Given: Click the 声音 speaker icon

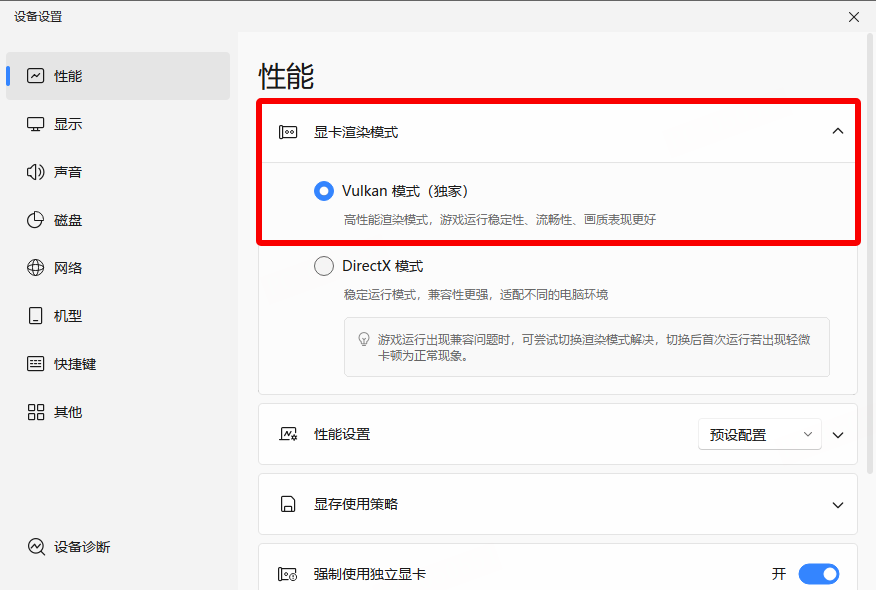Looking at the screenshot, I should [36, 172].
